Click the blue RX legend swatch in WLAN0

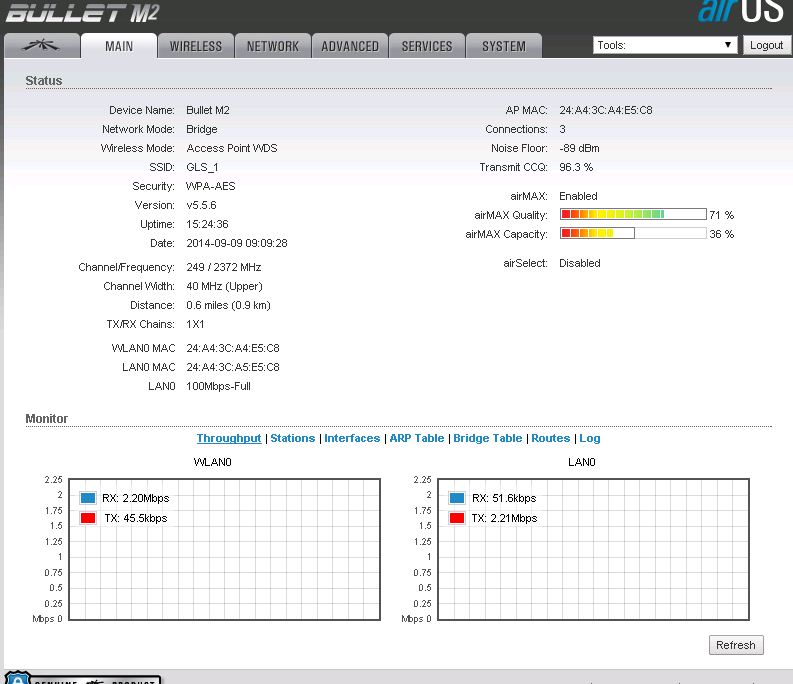pyautogui.click(x=88, y=498)
